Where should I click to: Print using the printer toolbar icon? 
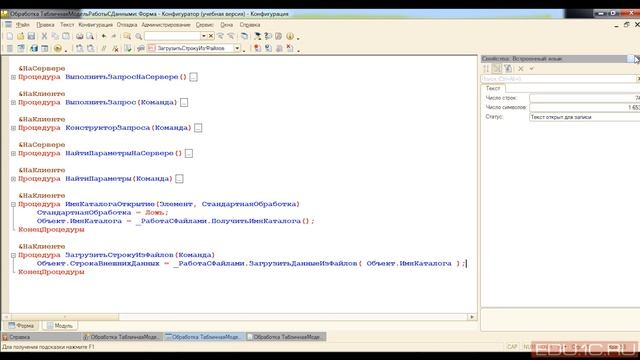[79, 36]
